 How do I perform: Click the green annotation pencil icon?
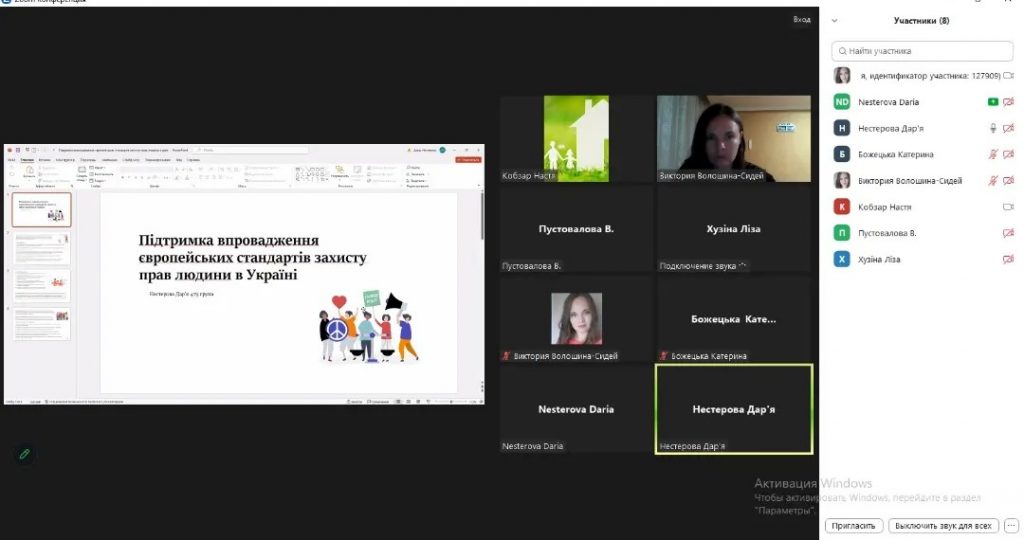[x=25, y=453]
